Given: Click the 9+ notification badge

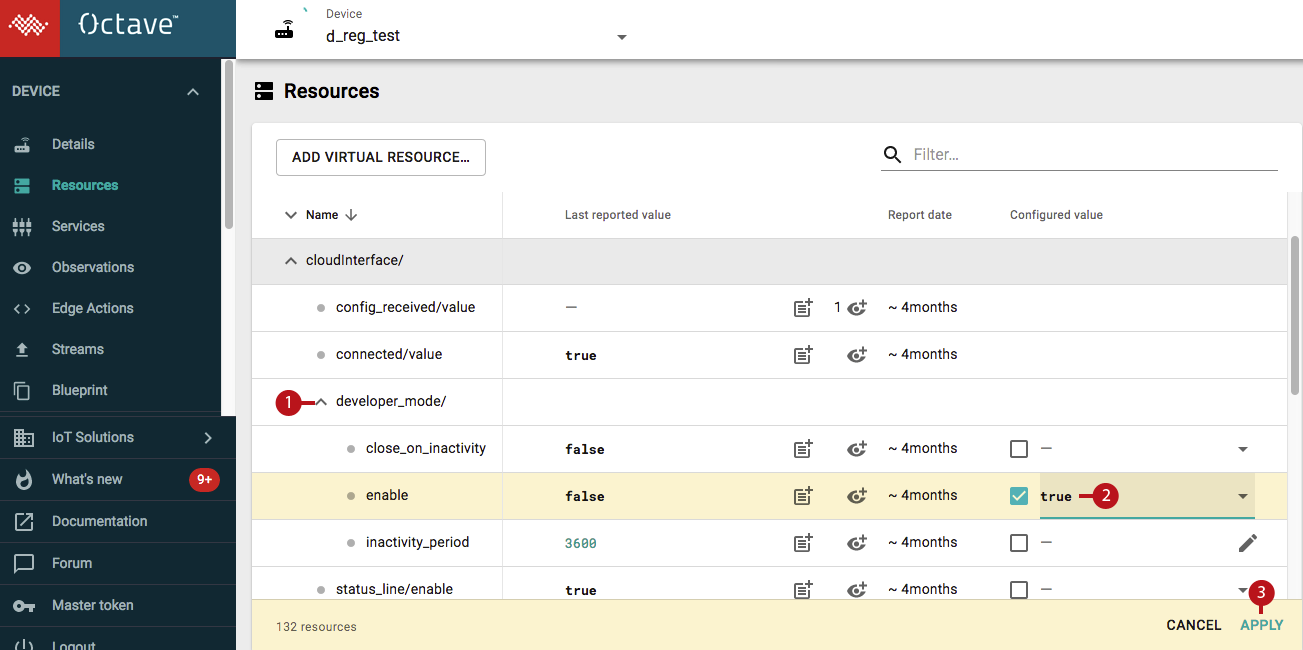Looking at the screenshot, I should pos(204,480).
